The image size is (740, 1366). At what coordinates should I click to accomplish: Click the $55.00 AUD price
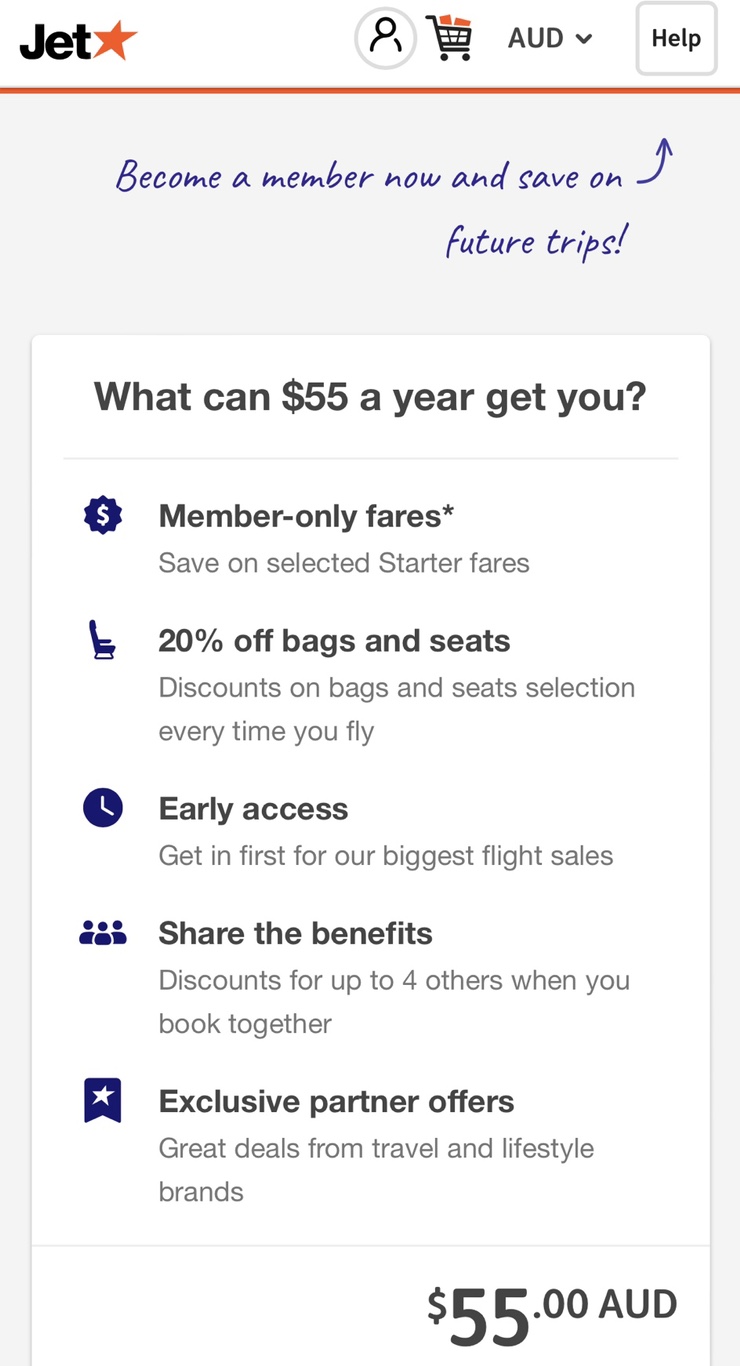pyautogui.click(x=552, y=1312)
